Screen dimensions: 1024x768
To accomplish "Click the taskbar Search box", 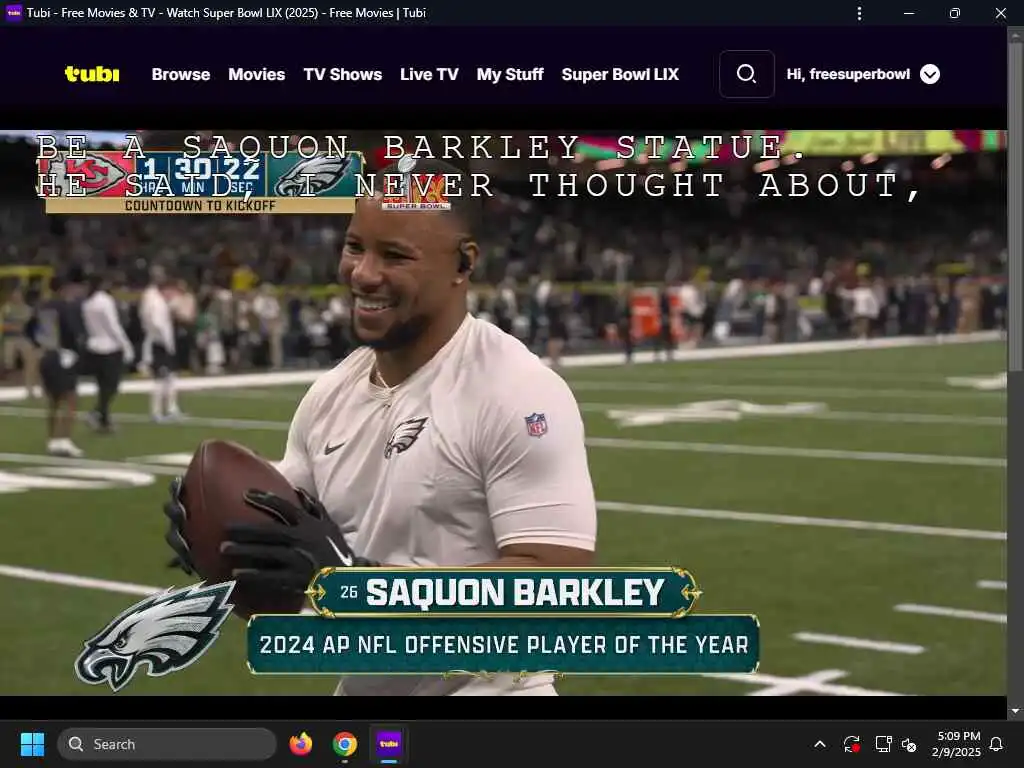I will tap(167, 744).
